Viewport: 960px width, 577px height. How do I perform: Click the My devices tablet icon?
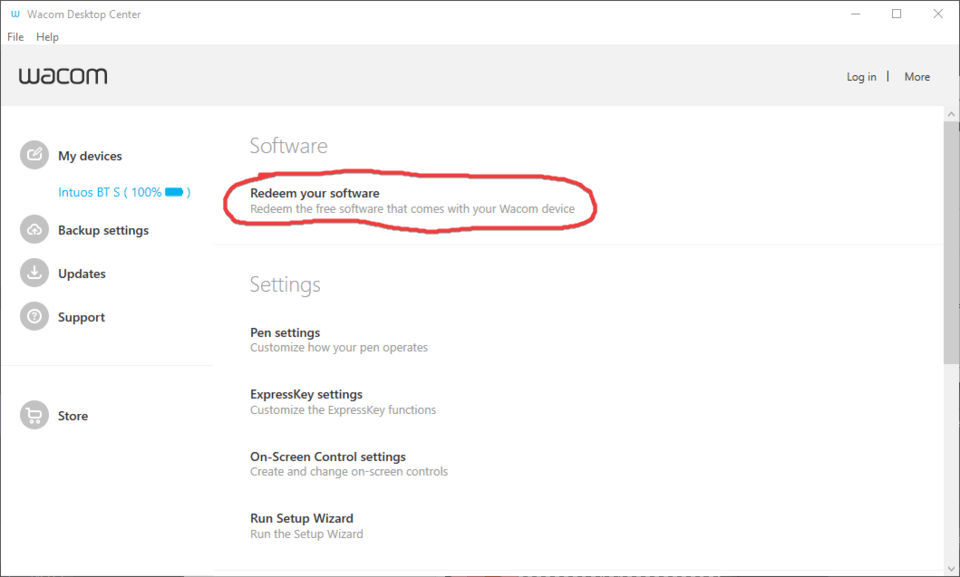tap(34, 155)
